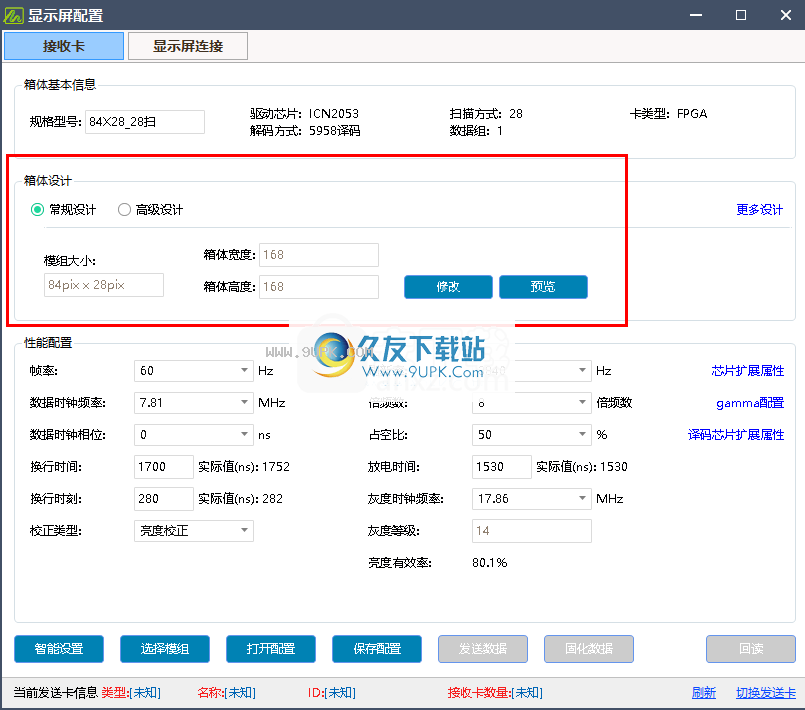
Task: Click the 数据组: 1 text
Action: click(x=476, y=131)
